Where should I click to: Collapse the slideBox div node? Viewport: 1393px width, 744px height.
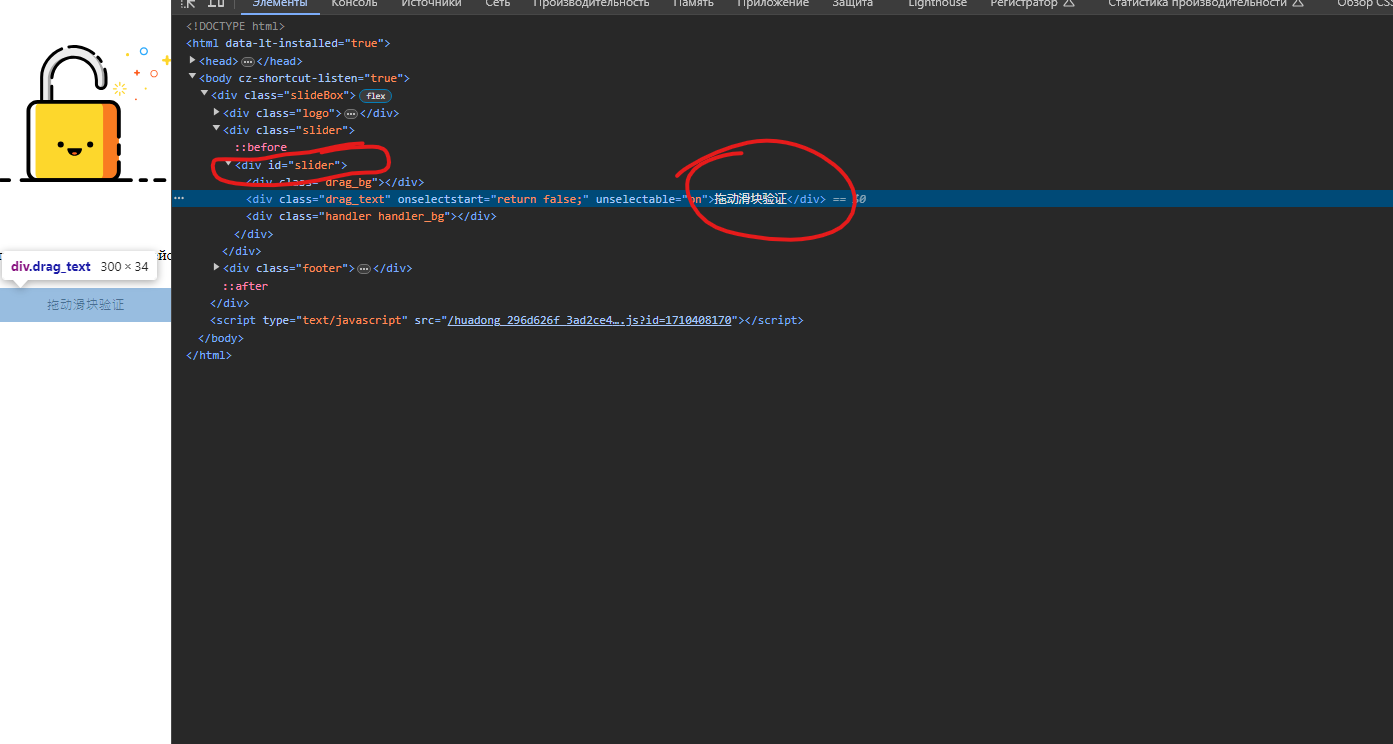(x=205, y=95)
